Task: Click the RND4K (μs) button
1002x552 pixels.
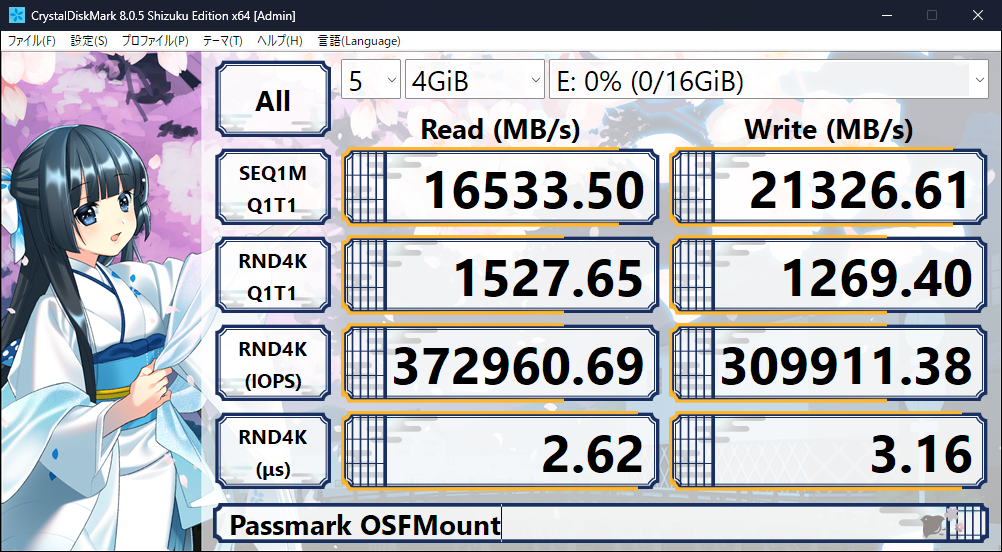Action: (273, 452)
